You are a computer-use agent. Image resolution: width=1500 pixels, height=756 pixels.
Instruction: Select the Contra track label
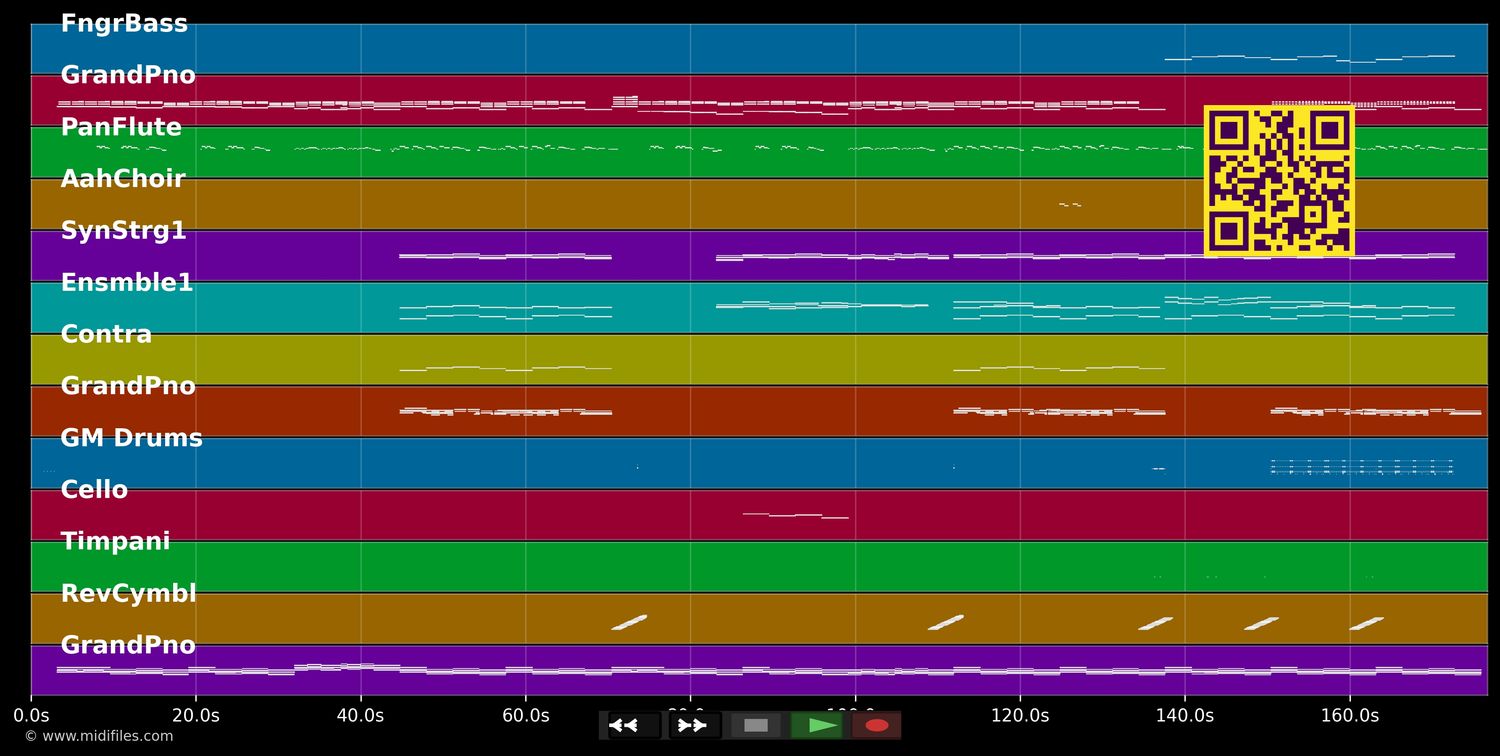point(106,334)
